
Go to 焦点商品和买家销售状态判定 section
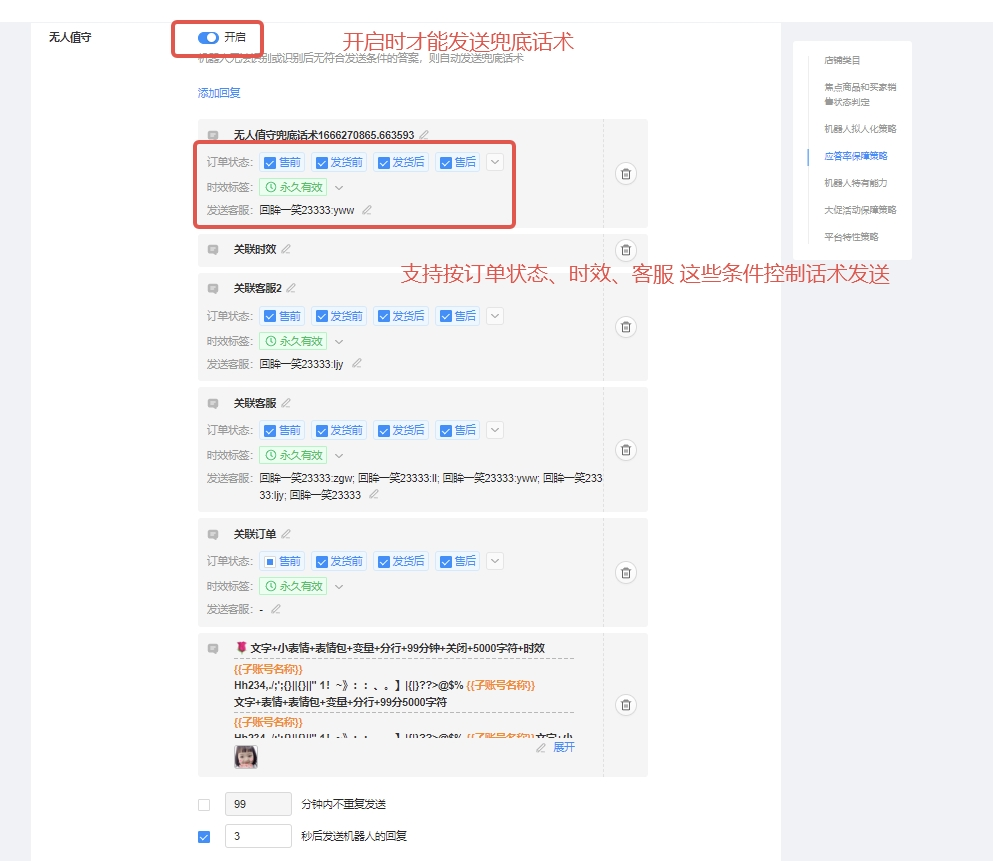(860, 94)
